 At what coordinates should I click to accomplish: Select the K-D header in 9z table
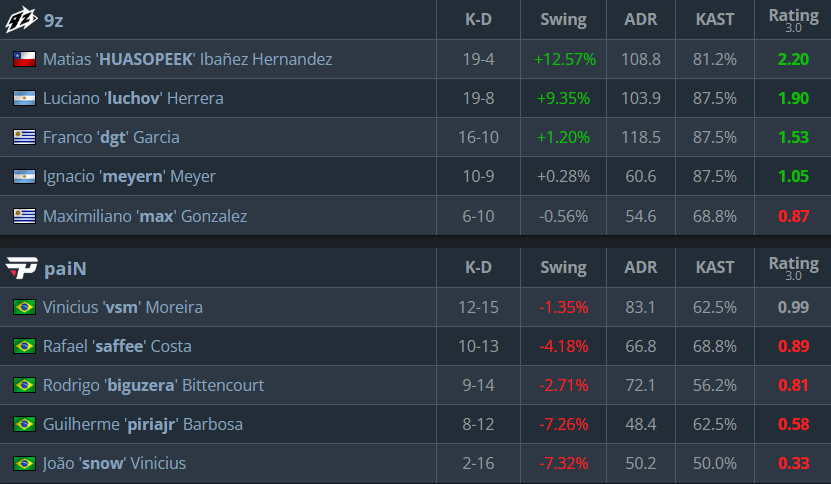tap(479, 20)
